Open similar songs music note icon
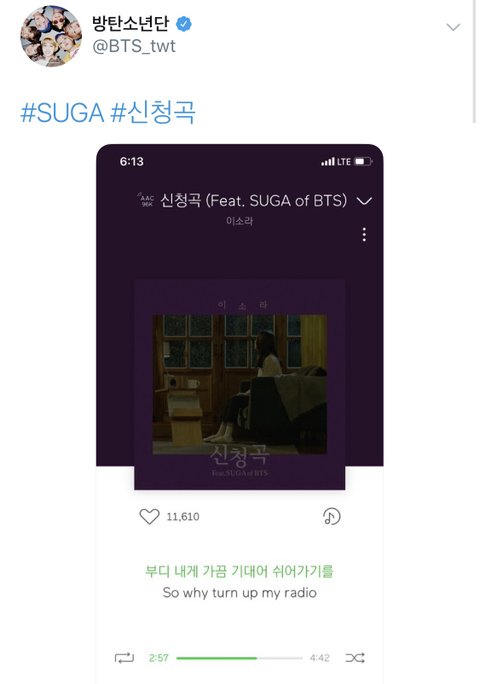 click(331, 516)
